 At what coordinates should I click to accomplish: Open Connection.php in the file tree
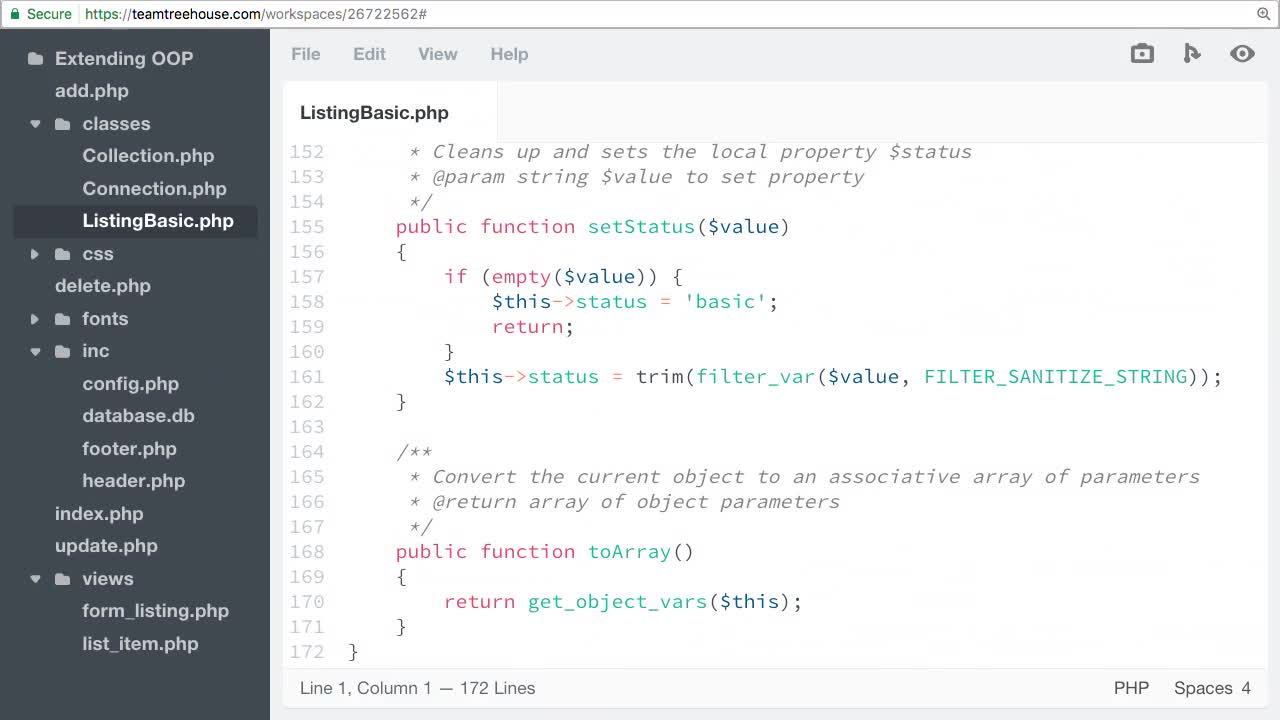[154, 189]
